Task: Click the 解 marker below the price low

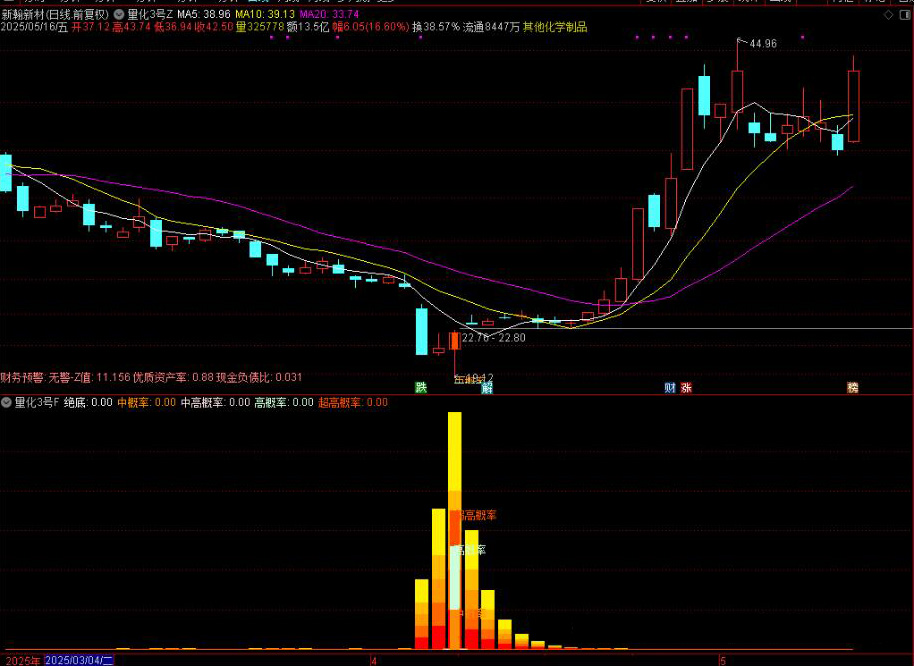Action: (x=487, y=389)
